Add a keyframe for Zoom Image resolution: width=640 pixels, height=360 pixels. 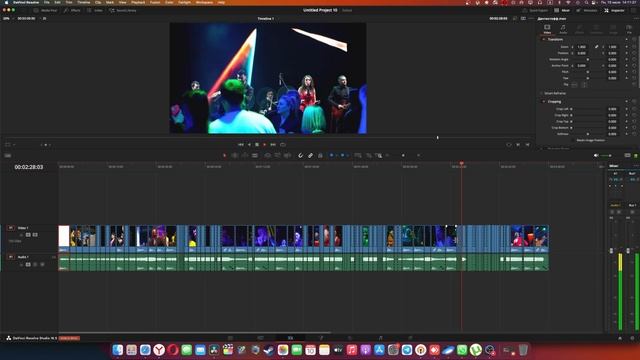[x=627, y=47]
